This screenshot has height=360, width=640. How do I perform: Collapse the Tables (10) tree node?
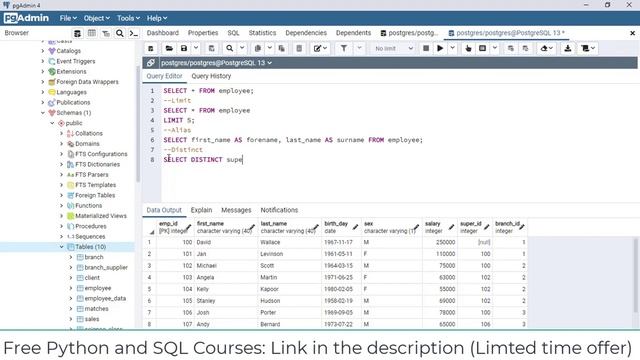pos(62,247)
